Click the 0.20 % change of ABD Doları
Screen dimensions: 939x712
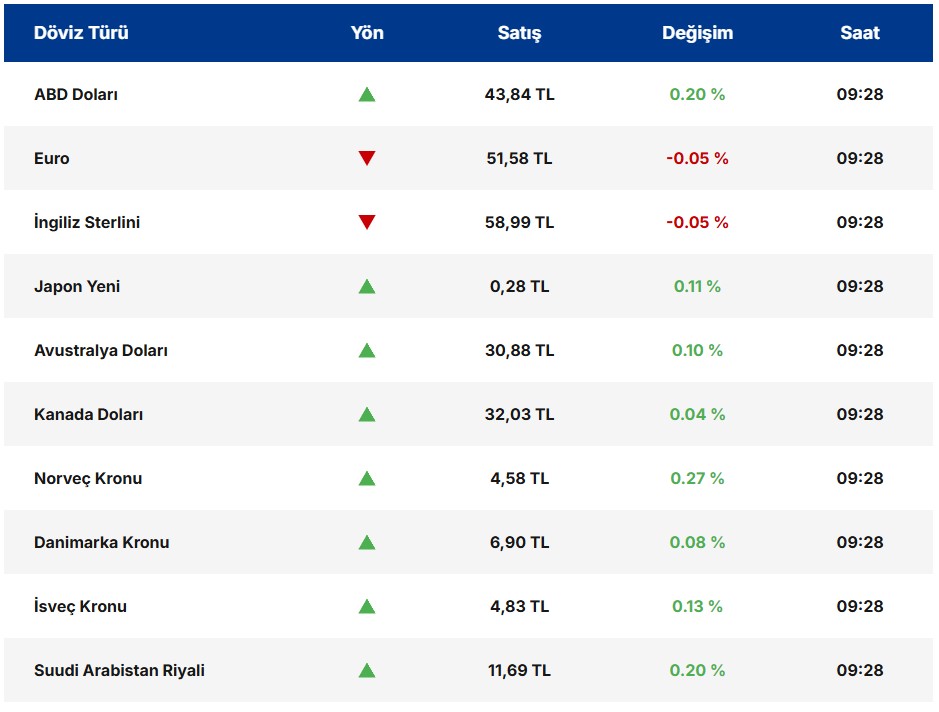pyautogui.click(x=695, y=94)
